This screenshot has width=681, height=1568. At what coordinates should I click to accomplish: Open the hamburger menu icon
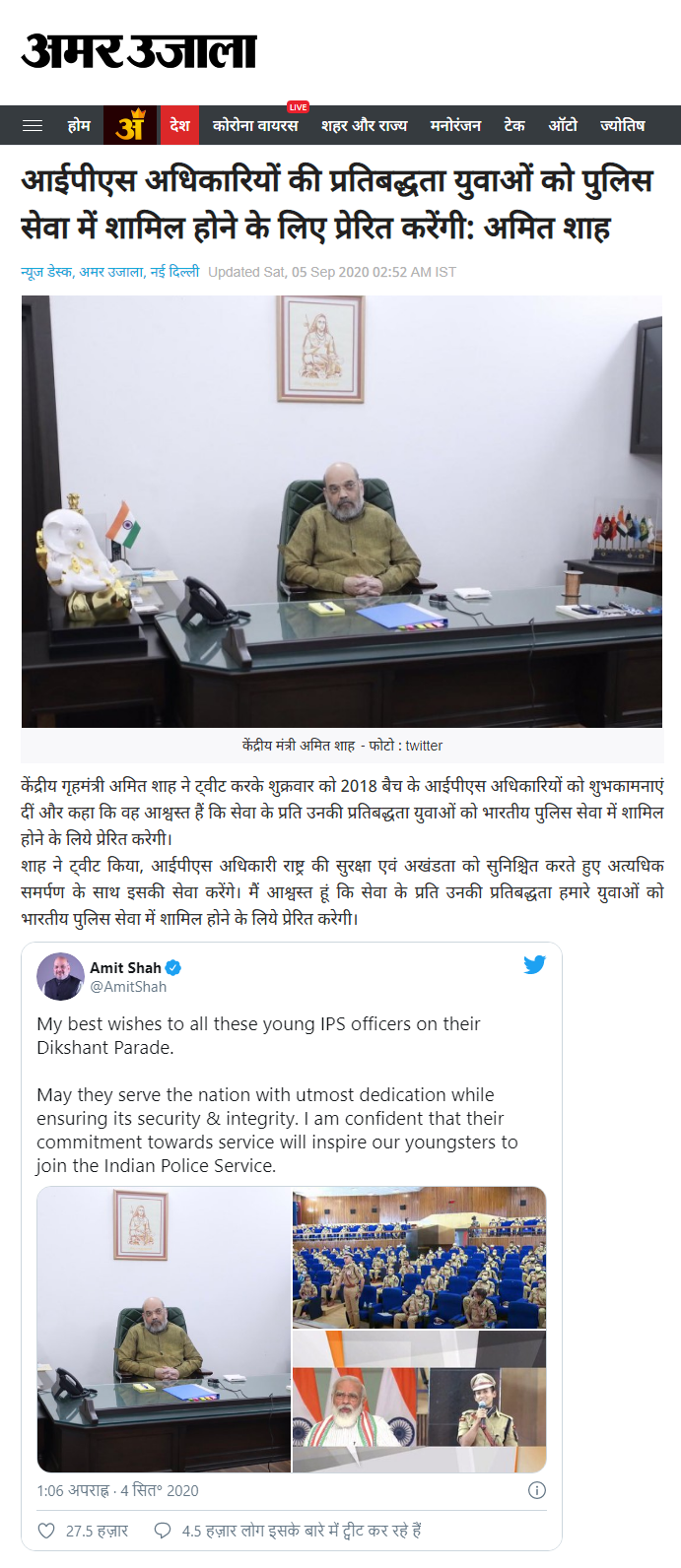(x=33, y=125)
